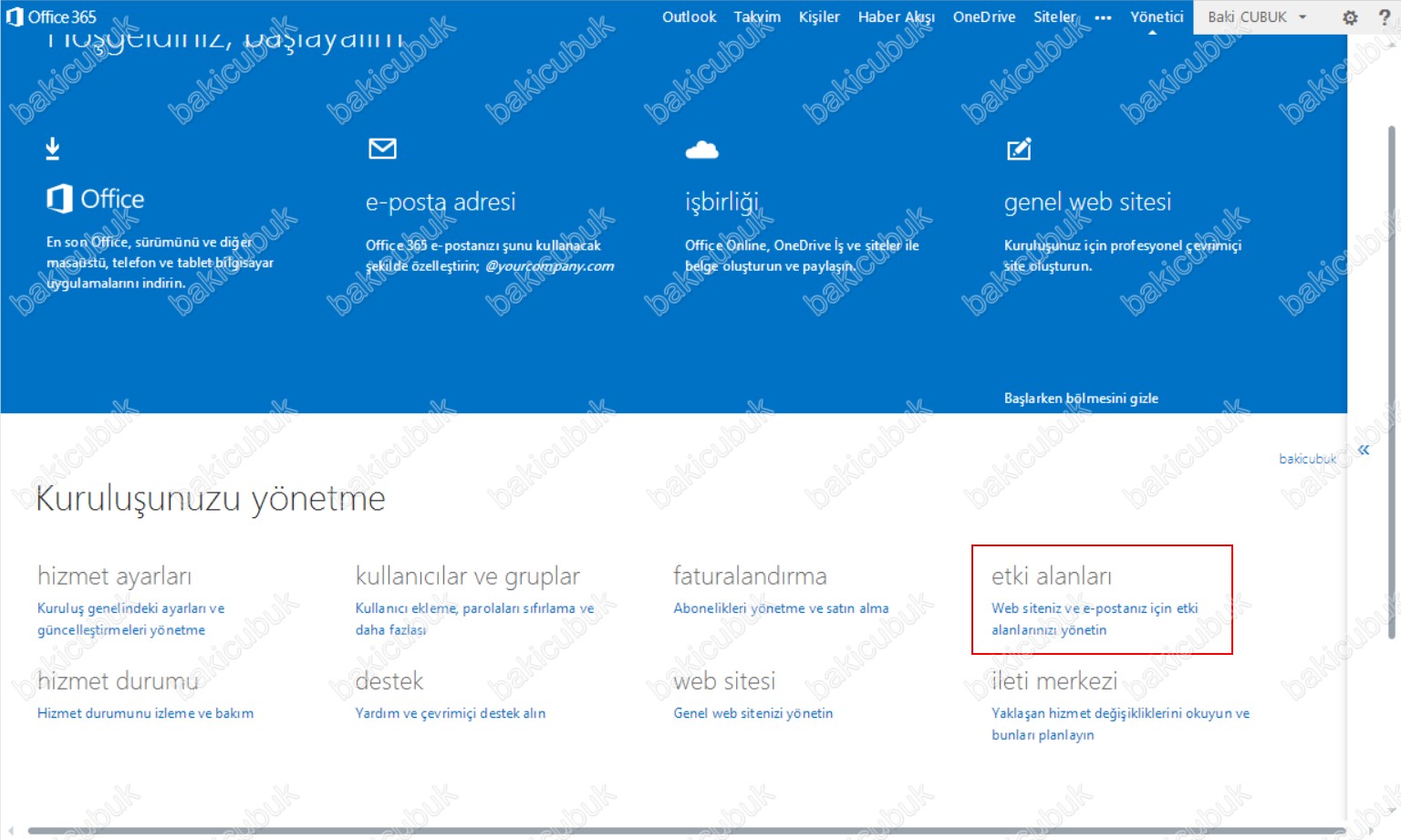The image size is (1401, 840).
Task: Click the genel web sitesi heading
Action: click(1087, 202)
